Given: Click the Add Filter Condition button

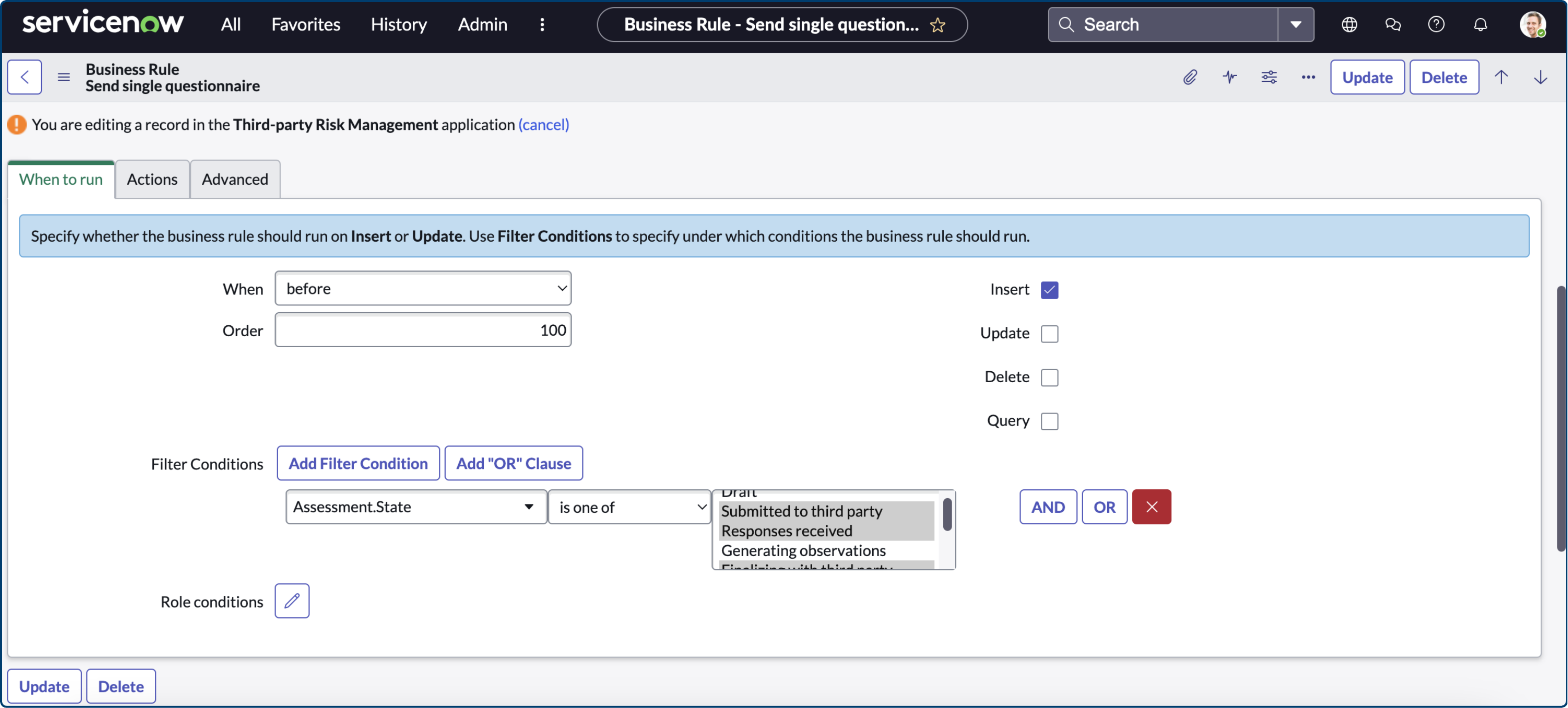Looking at the screenshot, I should 358,463.
